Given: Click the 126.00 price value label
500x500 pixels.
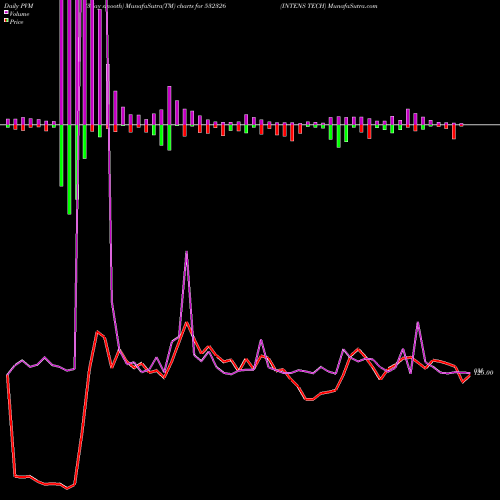Looking at the screenshot, I should tap(483, 372).
